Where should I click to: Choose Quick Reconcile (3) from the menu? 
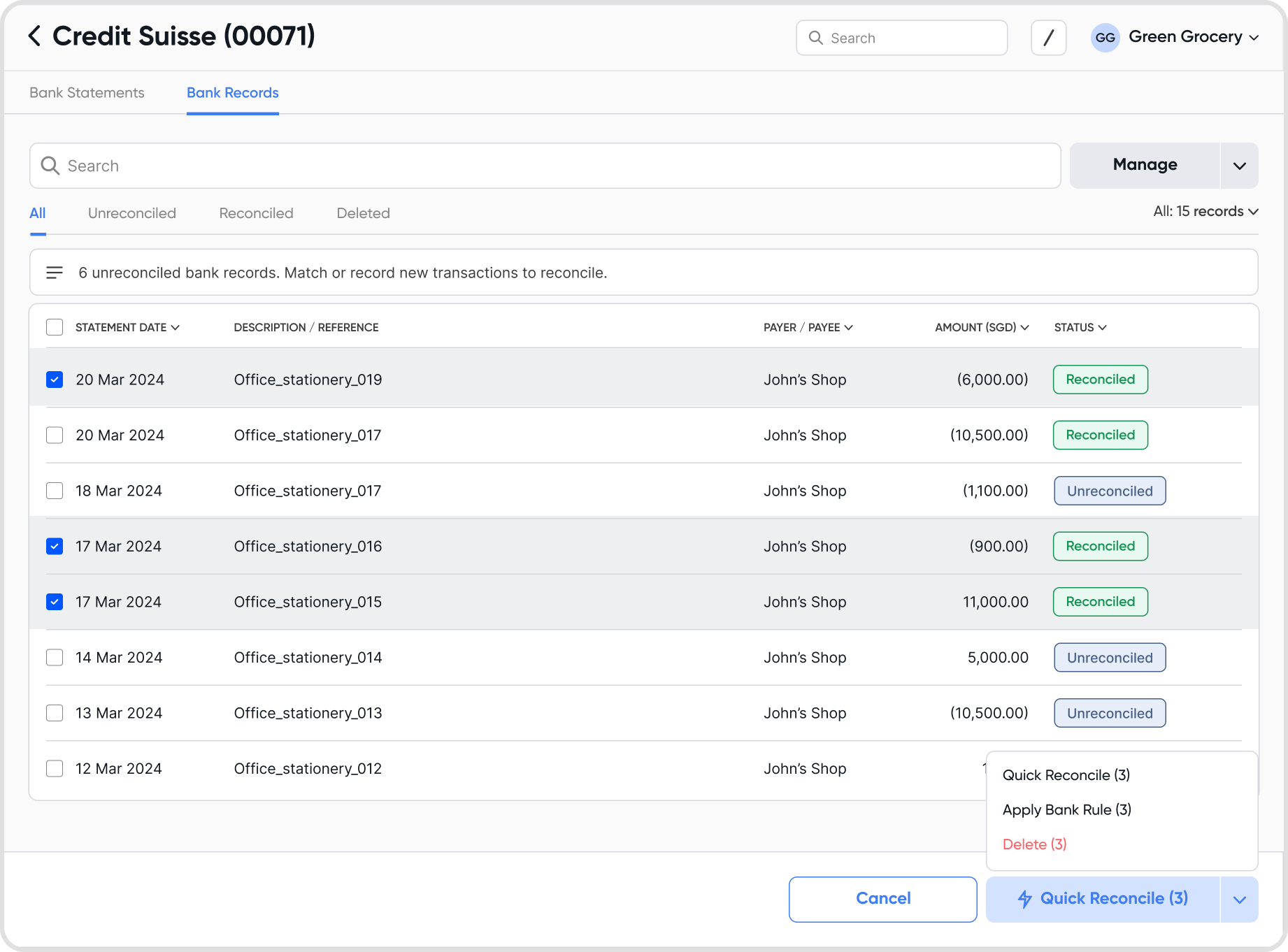(x=1066, y=775)
